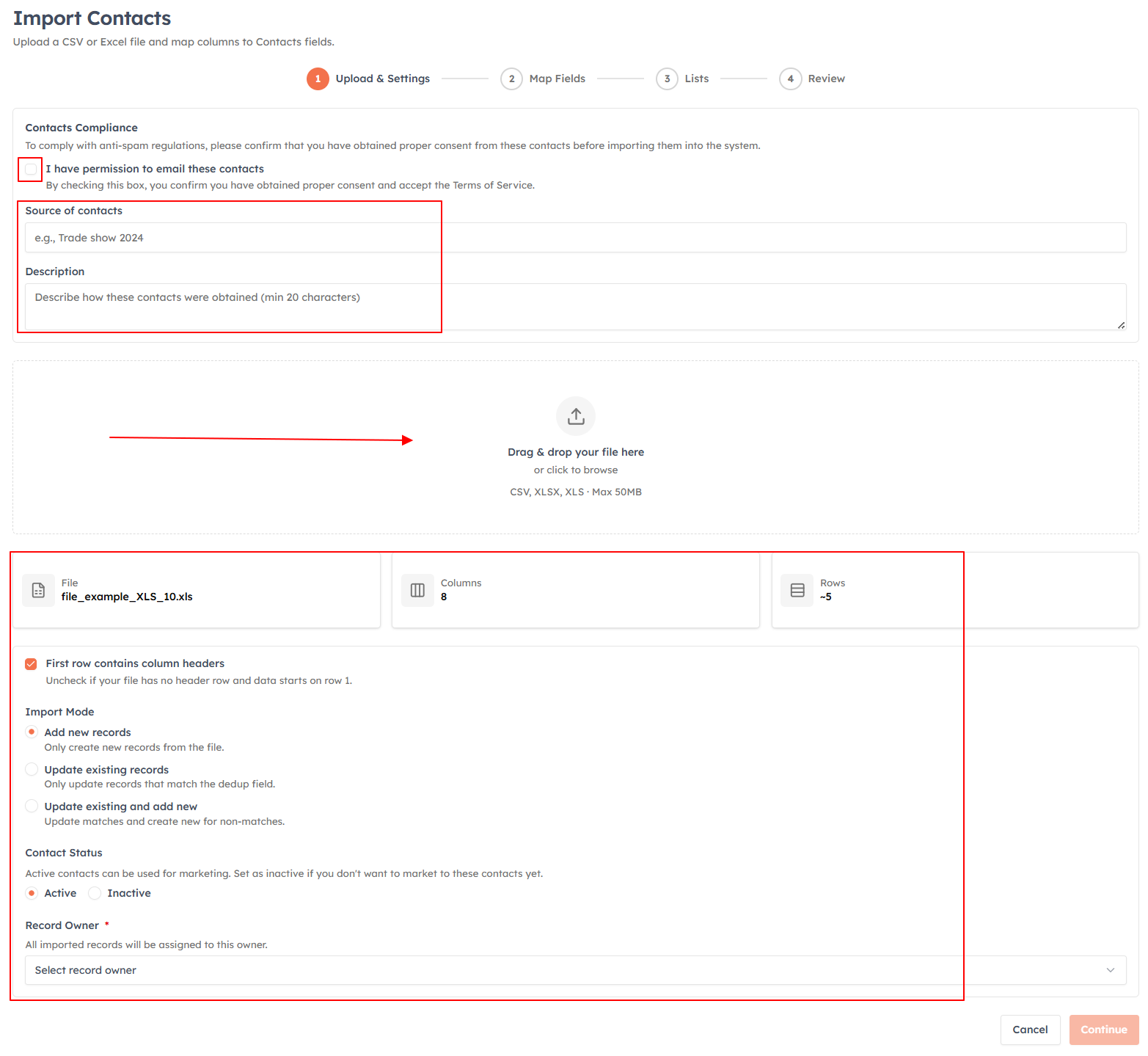This screenshot has width=1148, height=1056.
Task: Select Update existing and add new option
Action: 32,806
